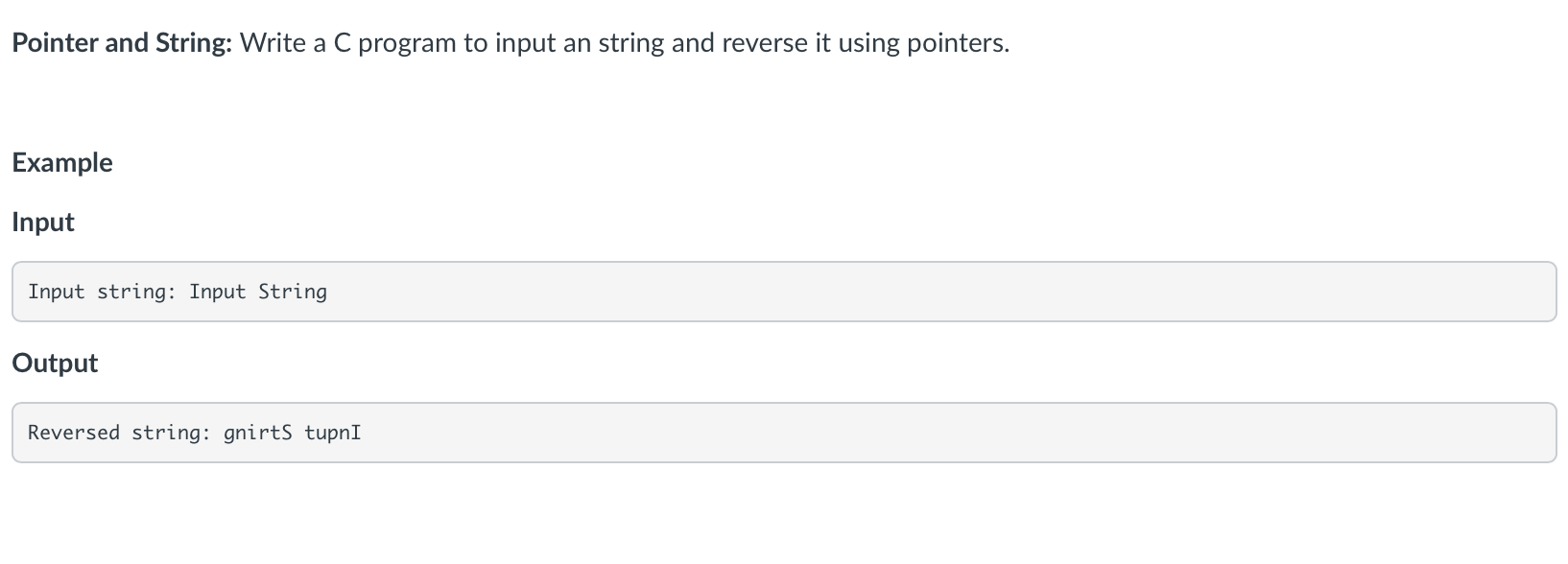This screenshot has height=564, width=1568.
Task: Click the word "reverse" in the description
Action: (765, 43)
